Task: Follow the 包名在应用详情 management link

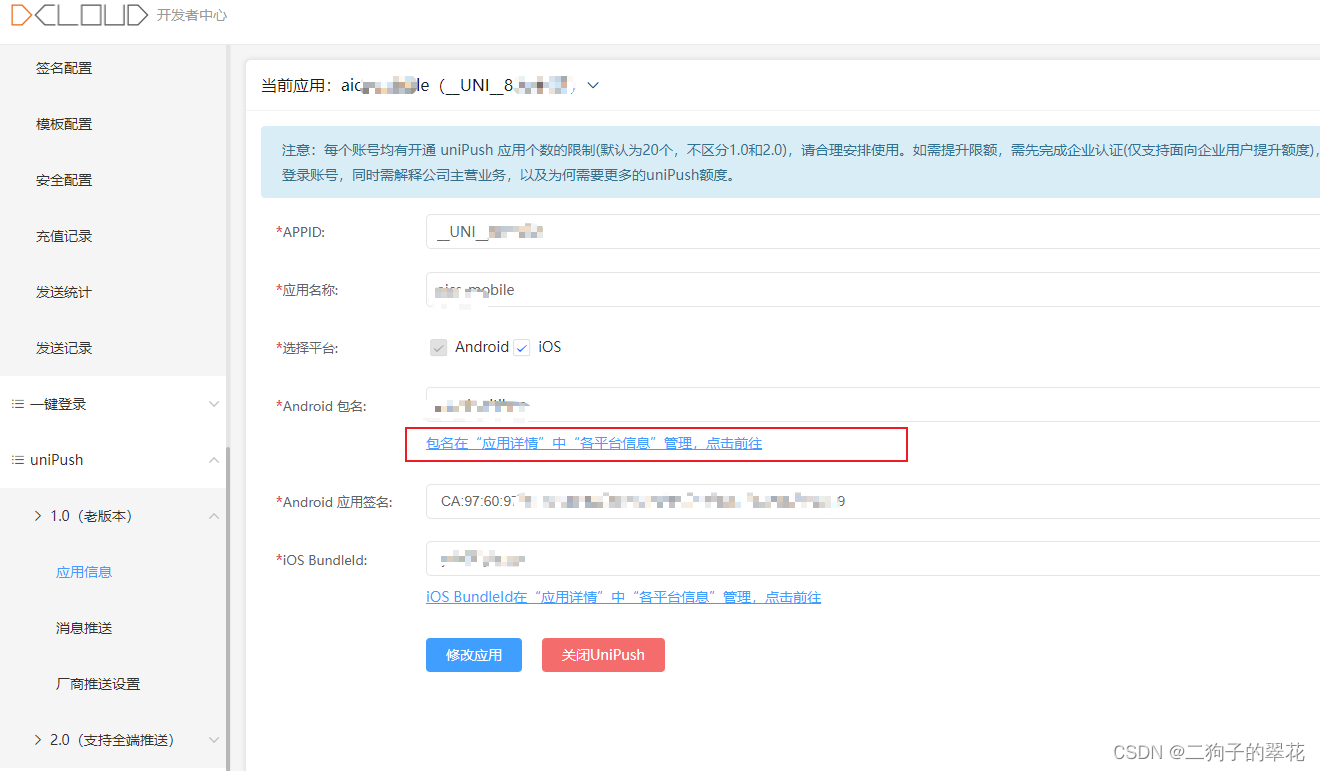Action: tap(594, 443)
